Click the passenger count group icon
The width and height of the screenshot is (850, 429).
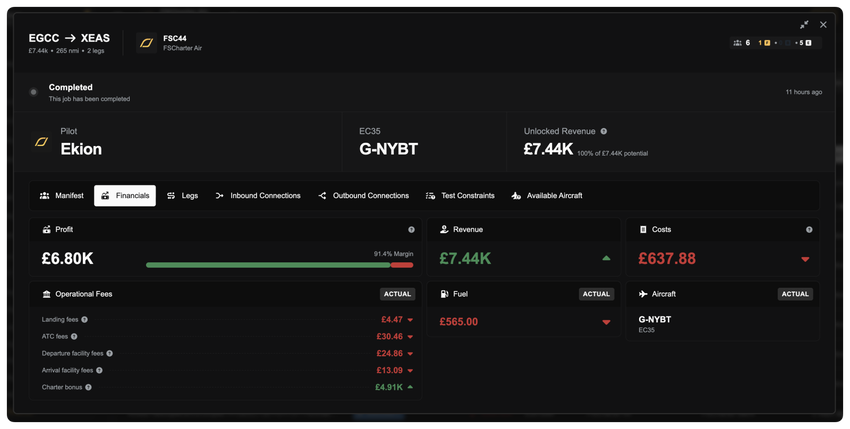point(737,43)
